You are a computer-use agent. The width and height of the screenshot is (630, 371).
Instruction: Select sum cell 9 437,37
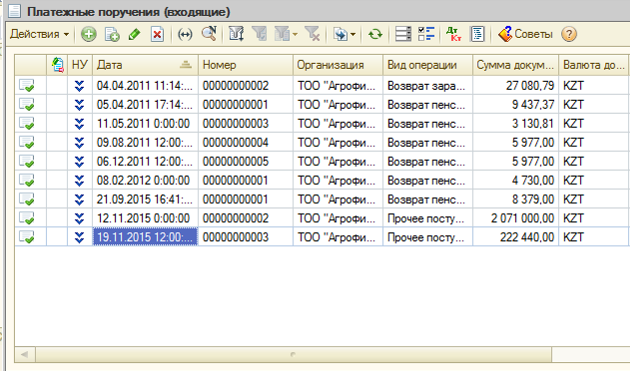point(515,105)
